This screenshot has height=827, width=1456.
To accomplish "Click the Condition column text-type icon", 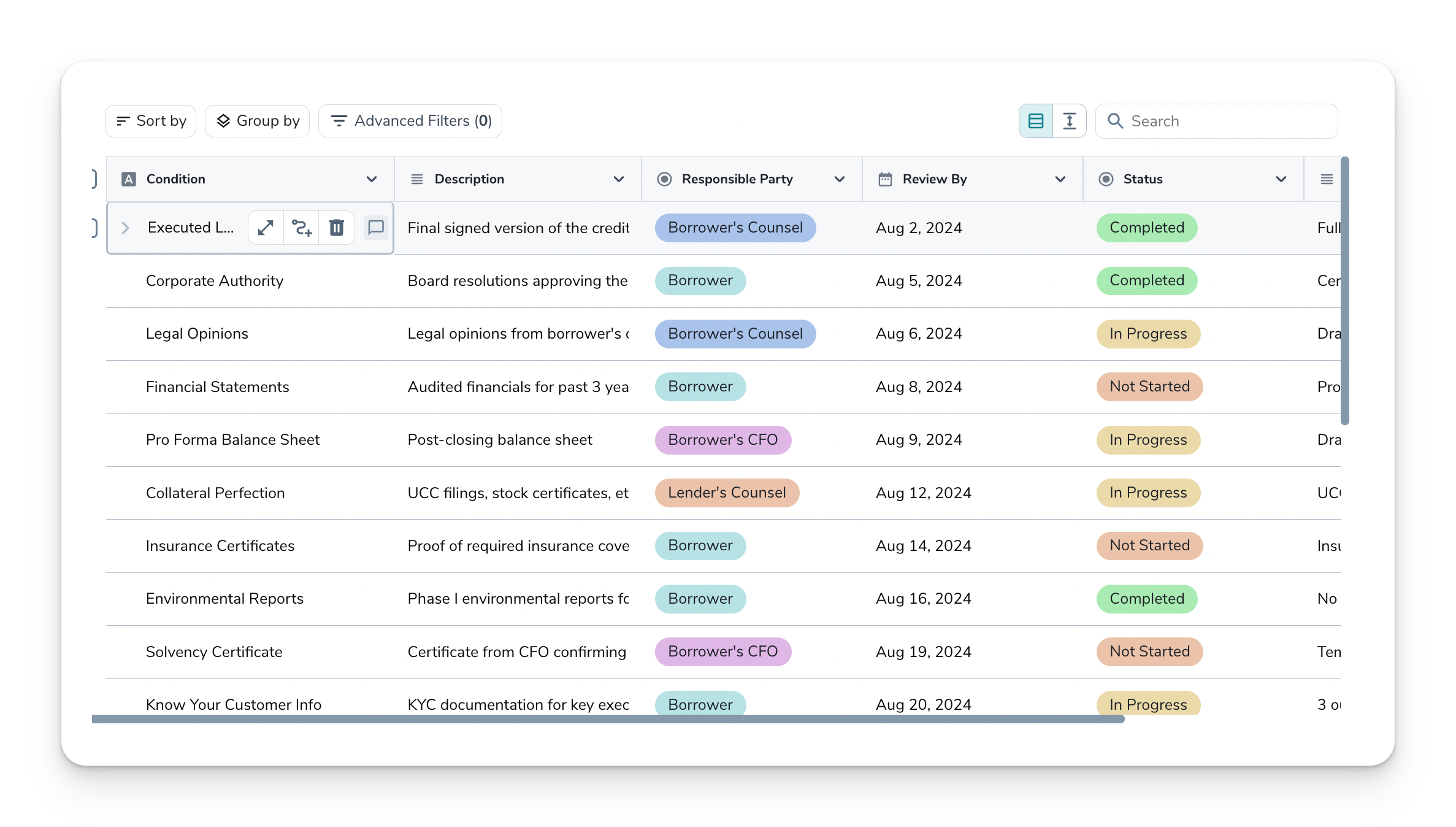I will 129,179.
